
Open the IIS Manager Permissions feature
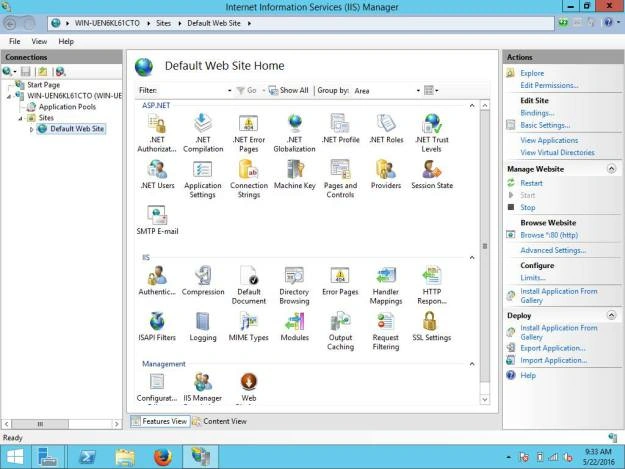(x=203, y=387)
